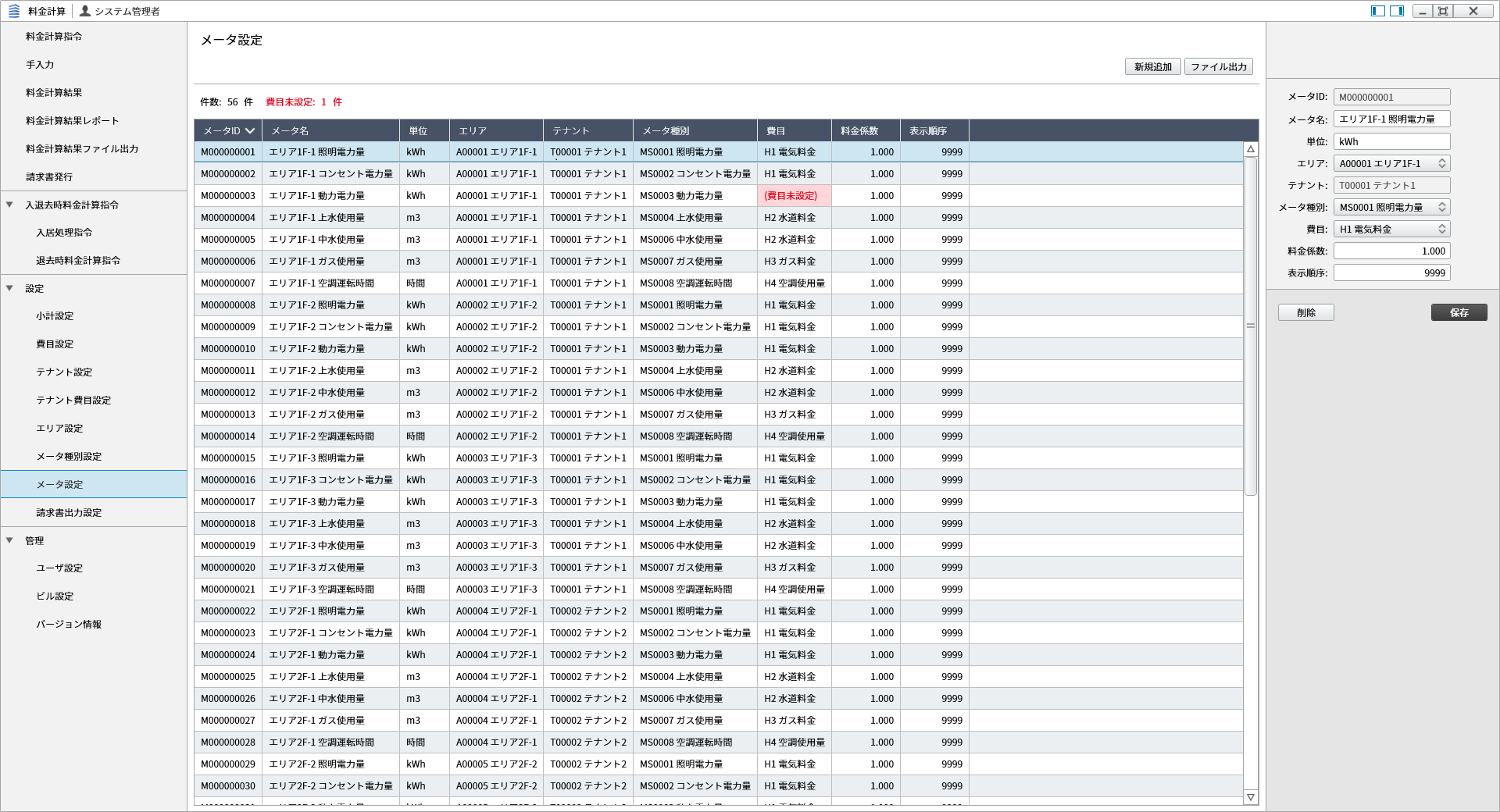Click the 新規追加 button
Screen dimensions: 1500x812
(x=1152, y=67)
